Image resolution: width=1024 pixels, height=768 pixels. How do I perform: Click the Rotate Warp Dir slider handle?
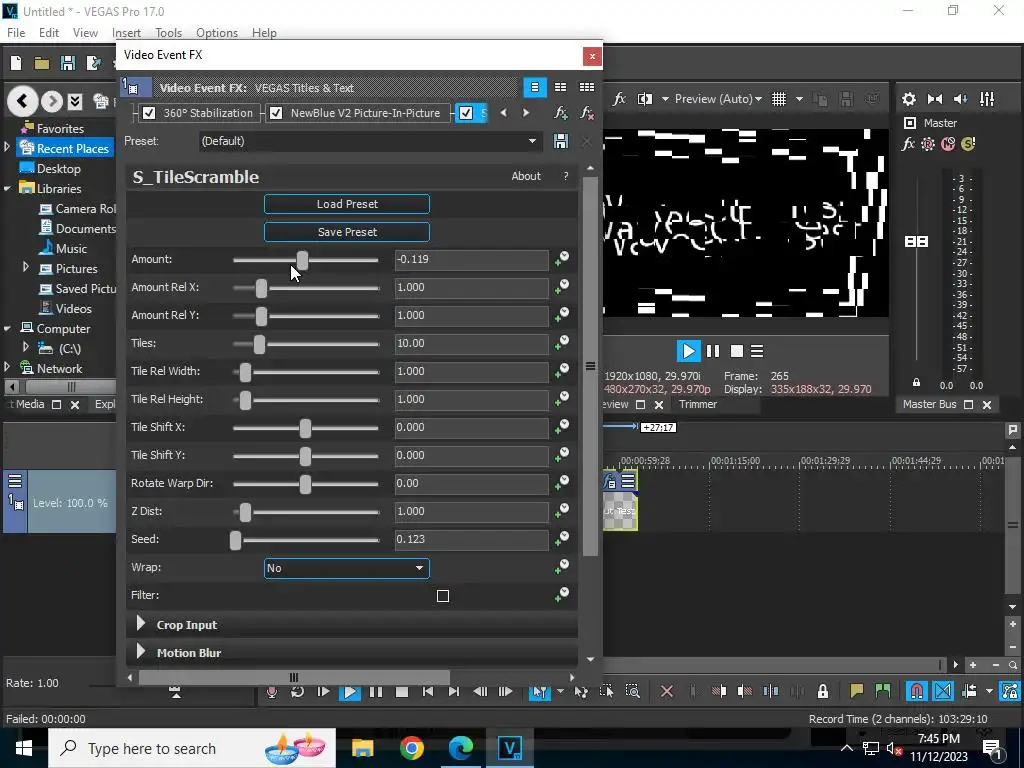pyautogui.click(x=305, y=483)
